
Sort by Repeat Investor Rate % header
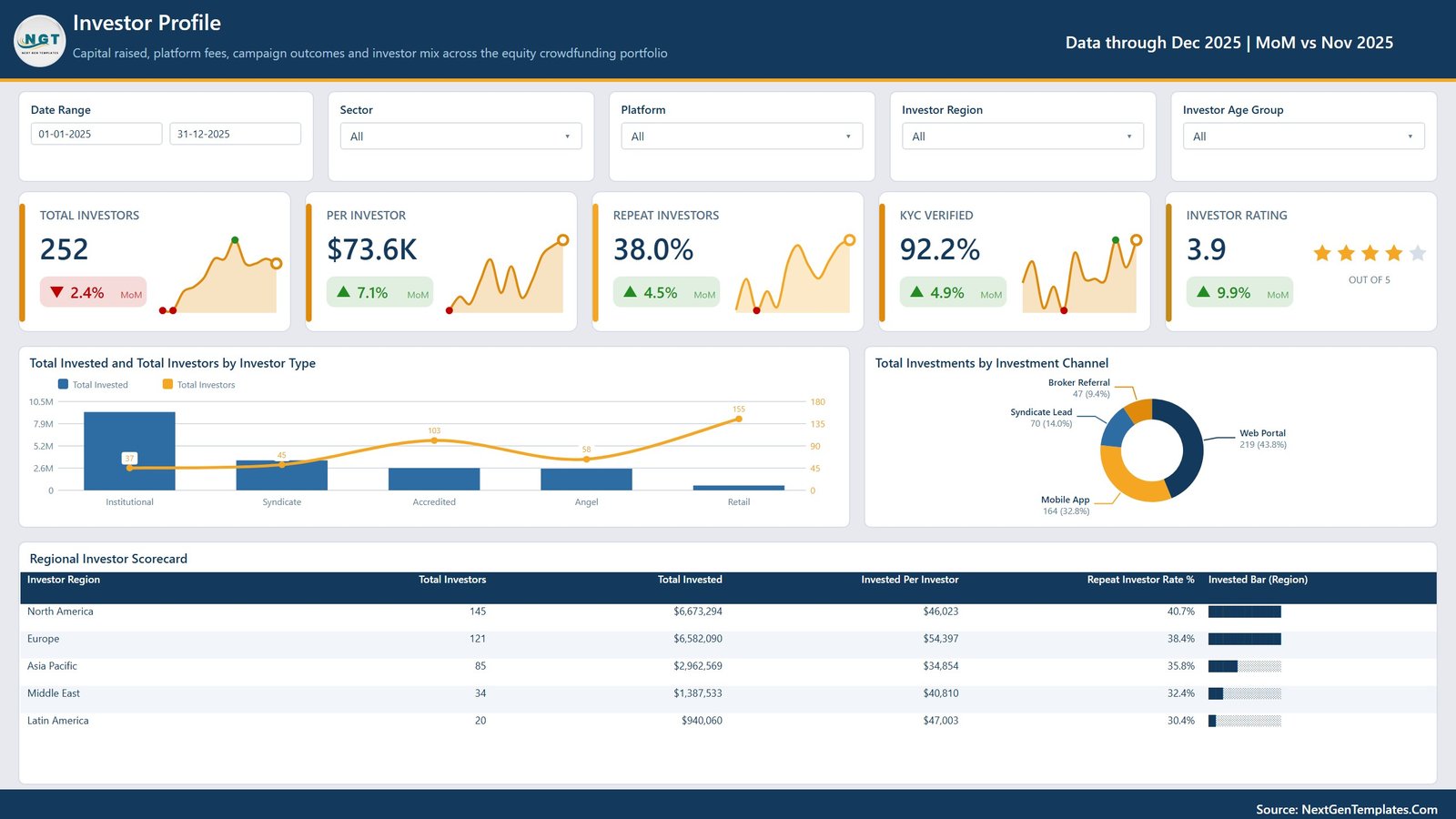1140,580
